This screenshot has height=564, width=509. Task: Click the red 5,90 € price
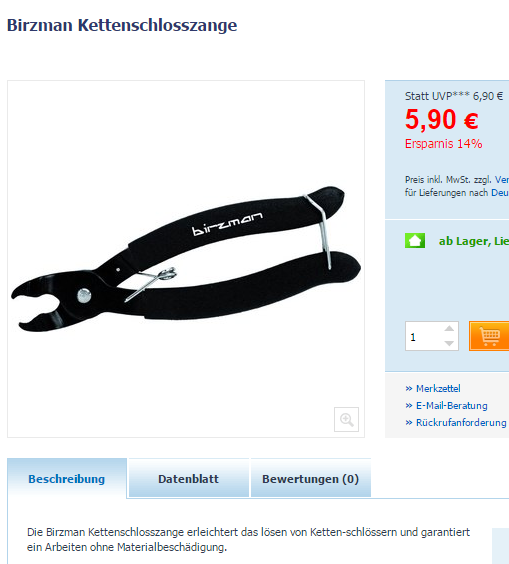pos(441,119)
